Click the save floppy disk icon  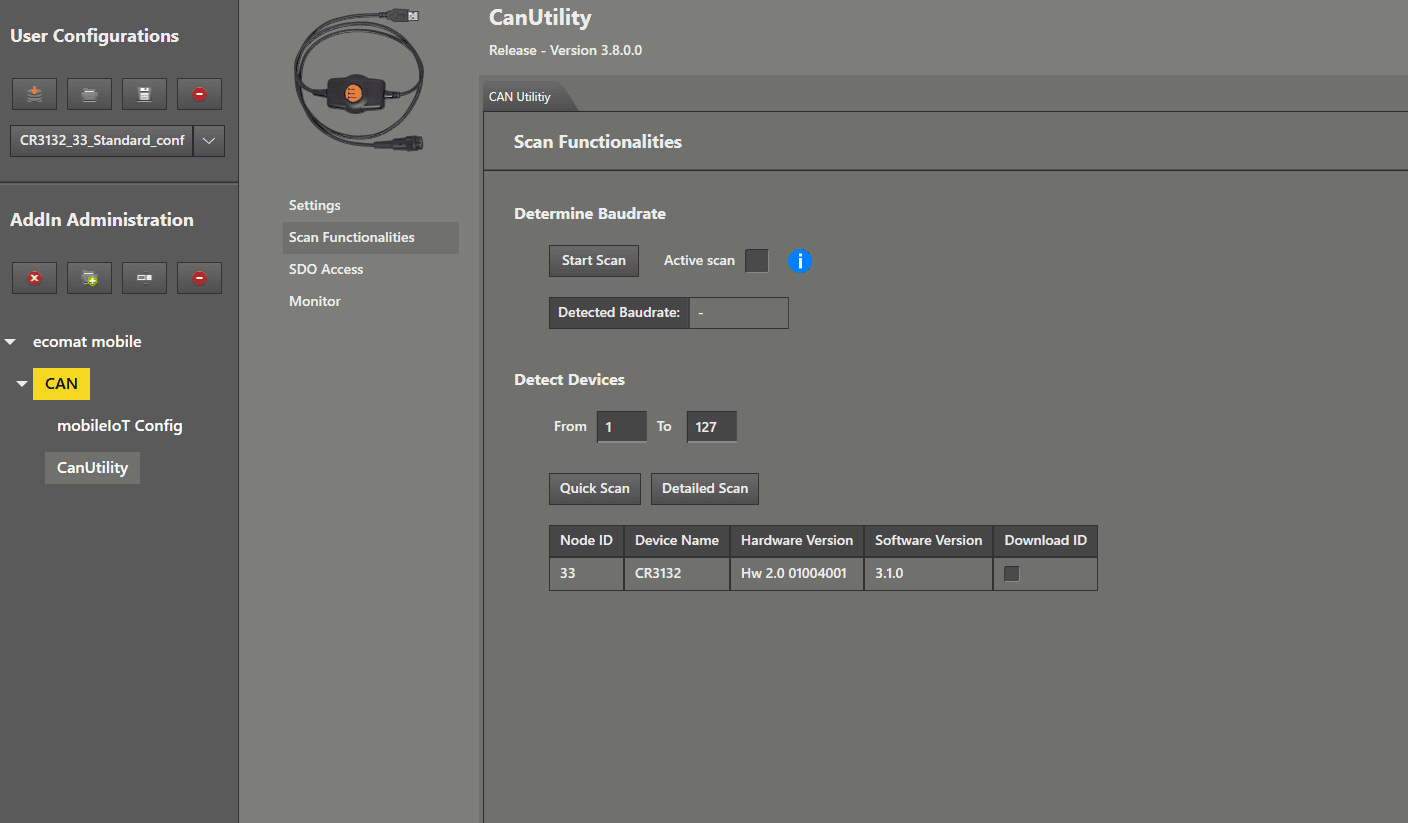coord(144,94)
